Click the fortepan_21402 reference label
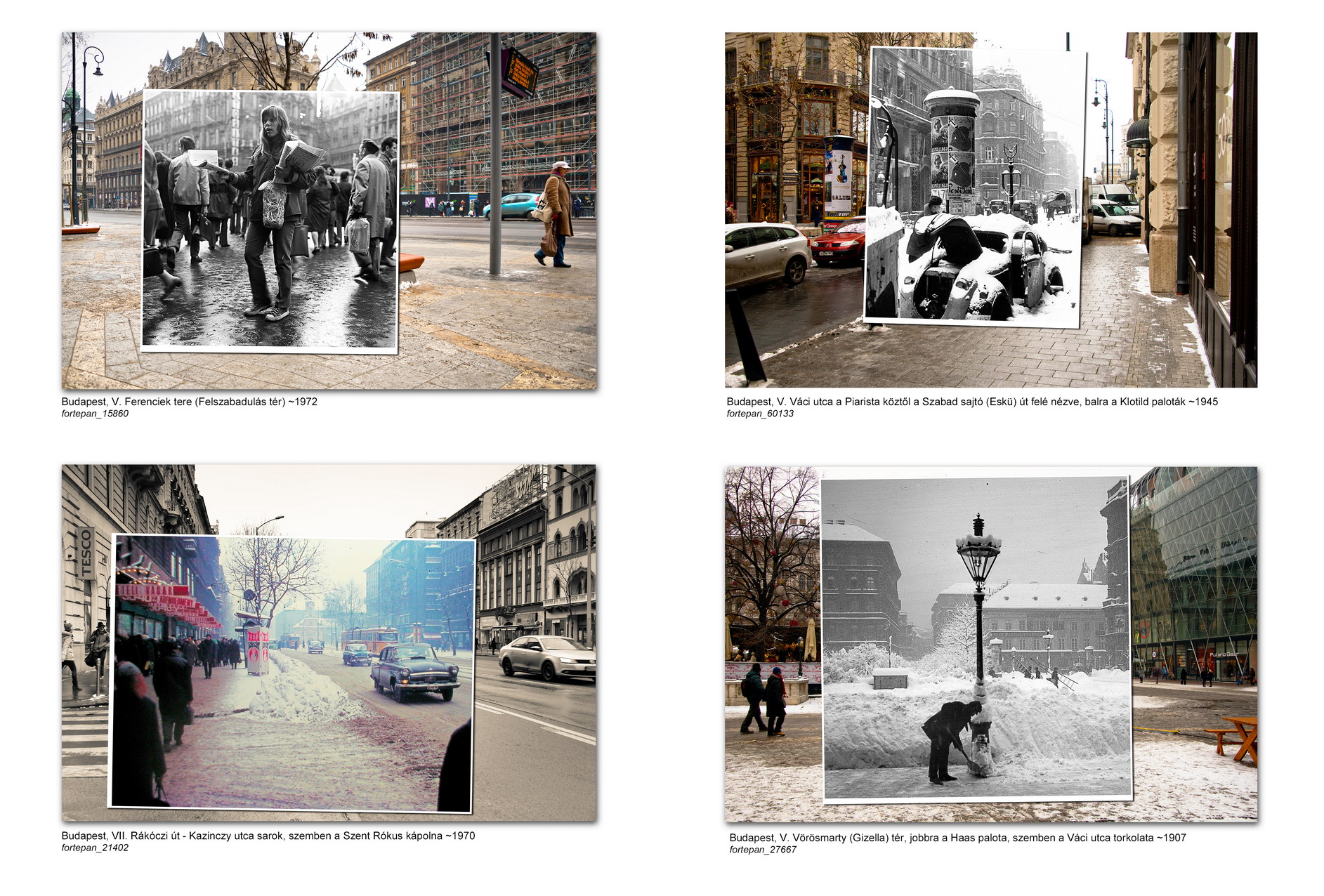The height and width of the screenshot is (896, 1324). [95, 848]
